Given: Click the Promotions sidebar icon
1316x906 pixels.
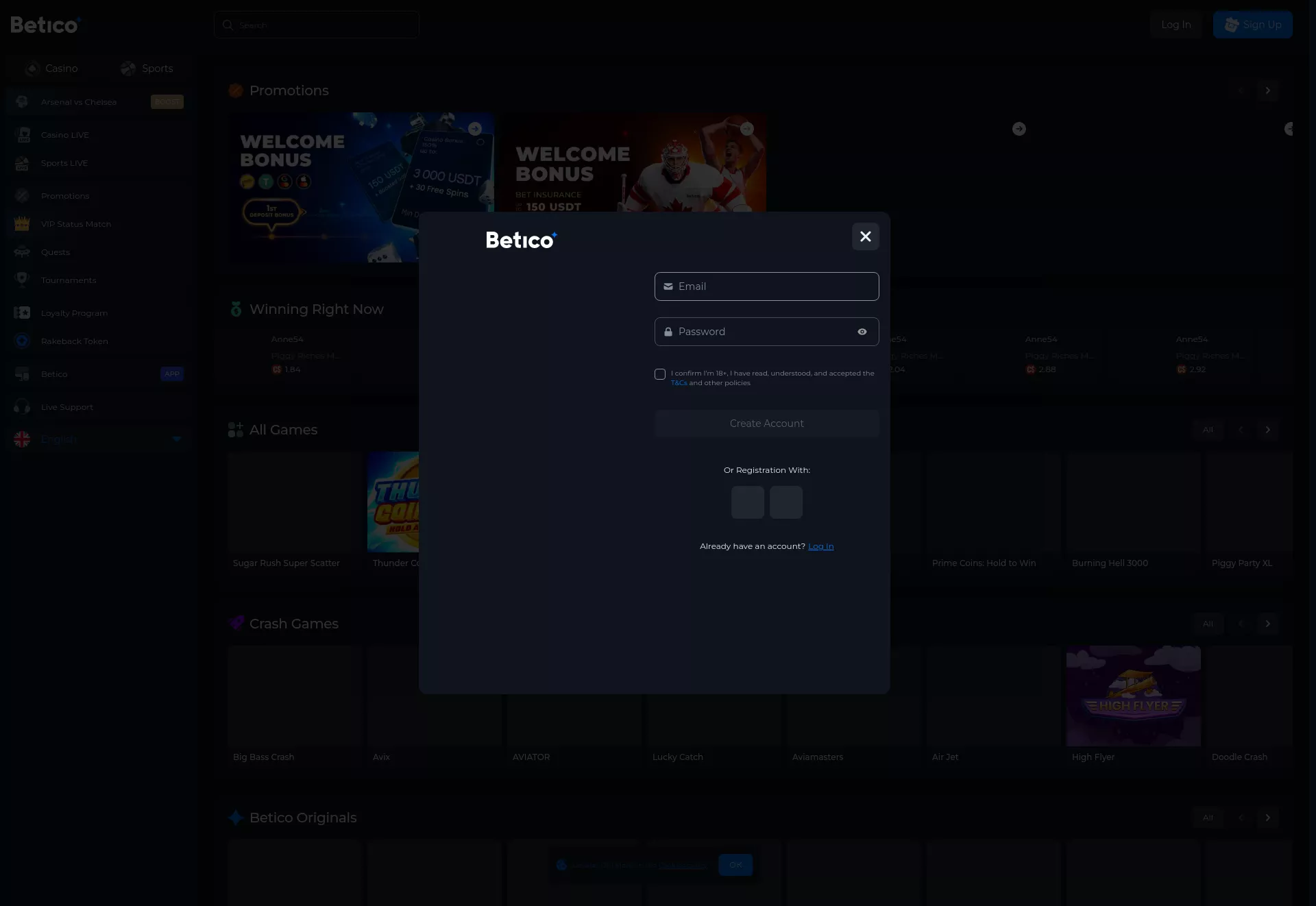Looking at the screenshot, I should click(x=22, y=196).
